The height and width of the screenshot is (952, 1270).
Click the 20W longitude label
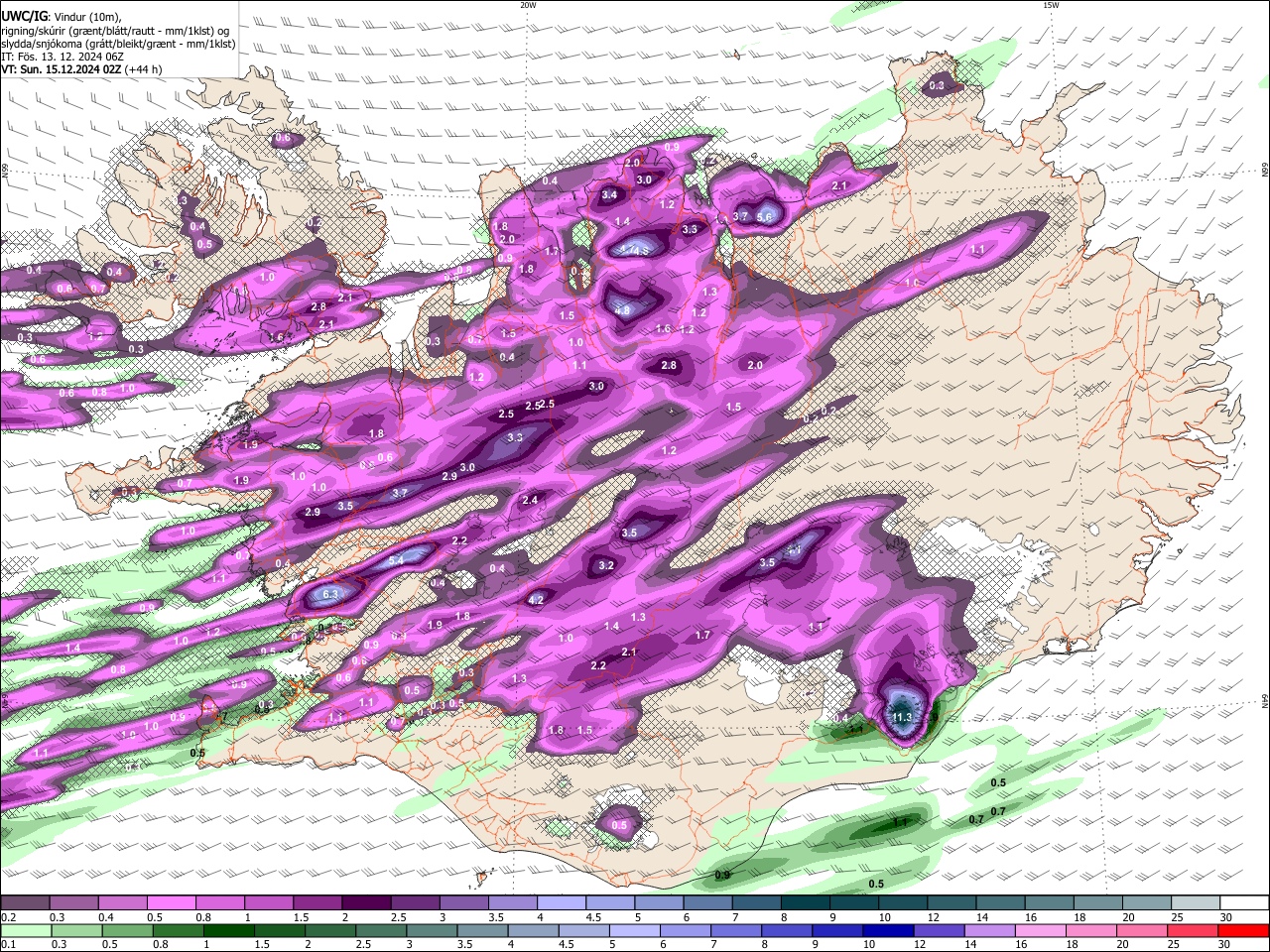528,5
